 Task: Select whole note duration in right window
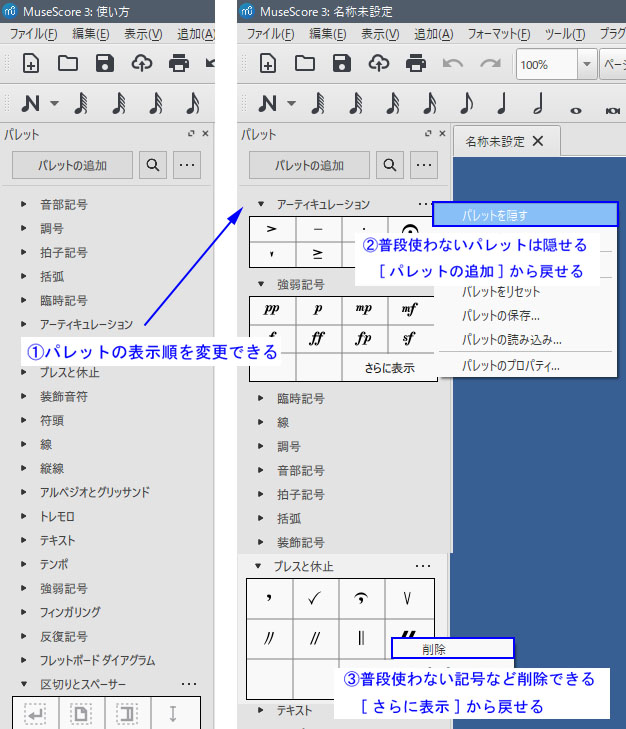(576, 111)
